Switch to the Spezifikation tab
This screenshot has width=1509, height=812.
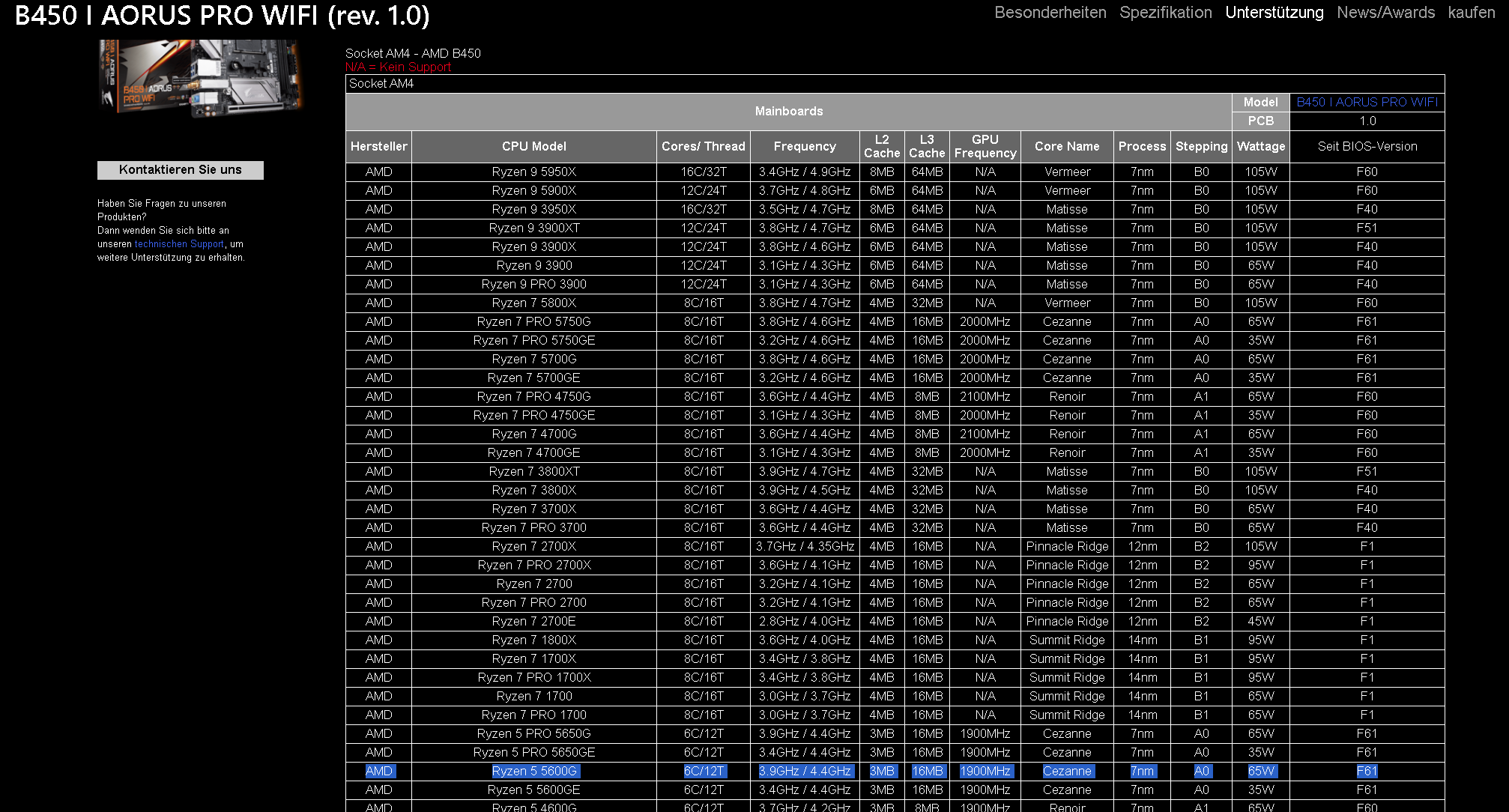(1165, 13)
